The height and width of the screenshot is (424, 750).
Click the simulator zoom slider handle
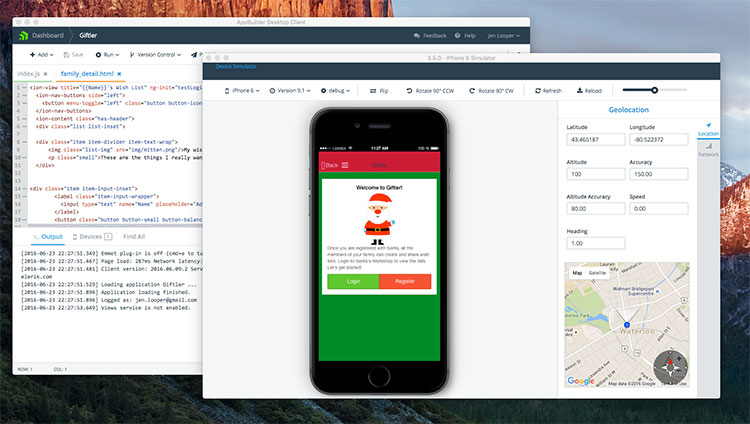(654, 90)
